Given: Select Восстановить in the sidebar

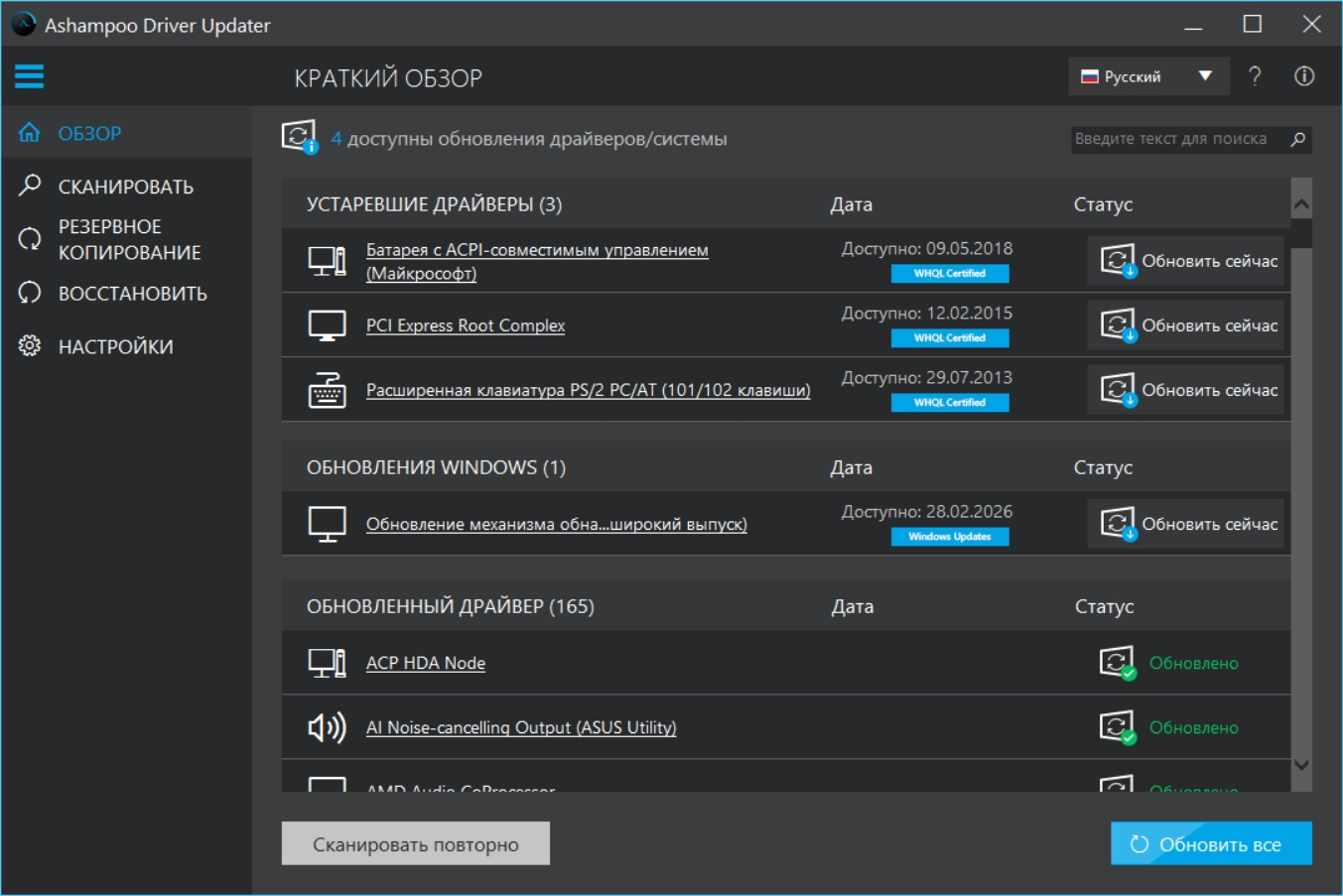Looking at the screenshot, I should pos(132,294).
